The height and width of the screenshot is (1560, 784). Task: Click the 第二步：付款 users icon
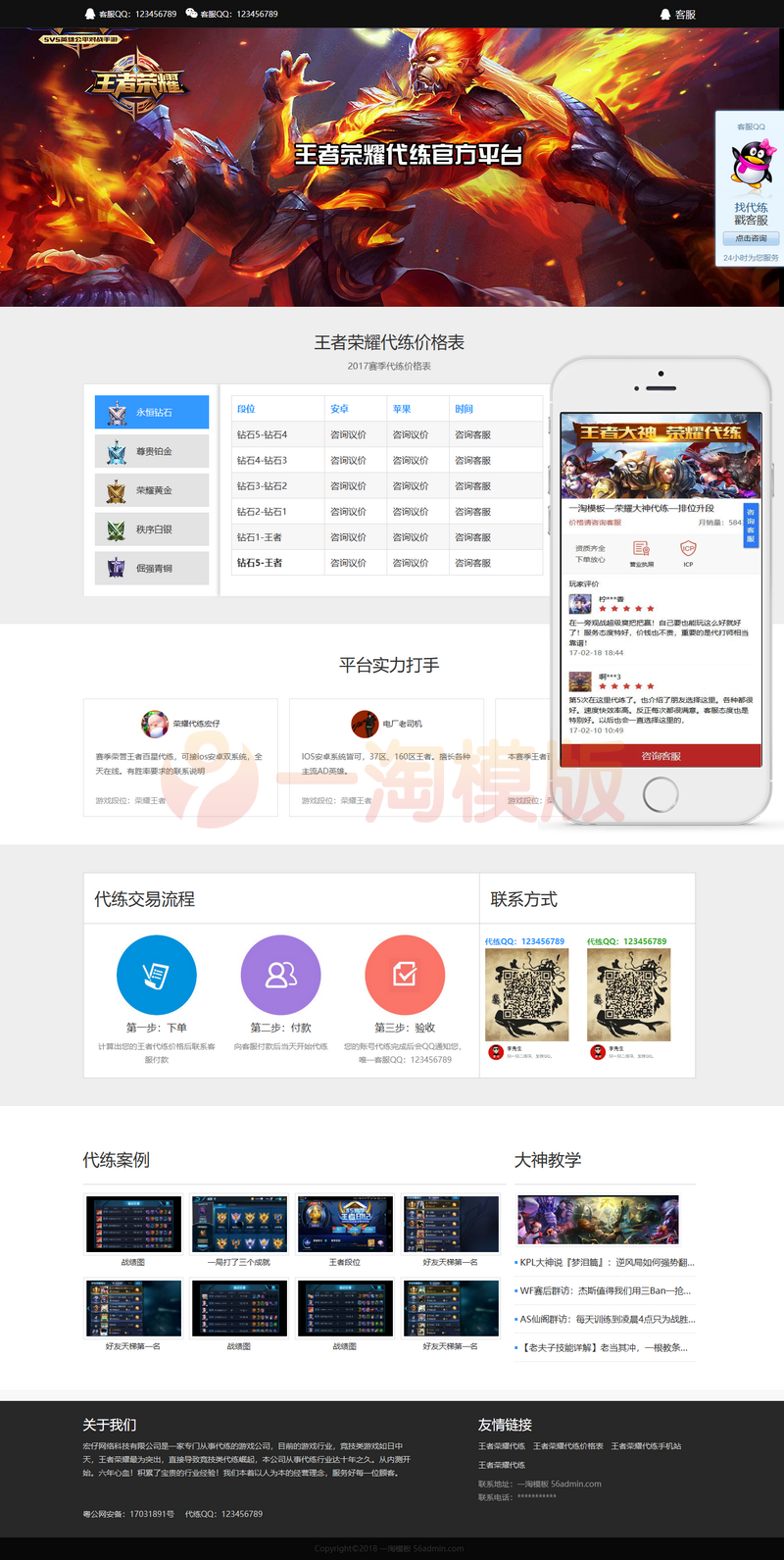281,975
